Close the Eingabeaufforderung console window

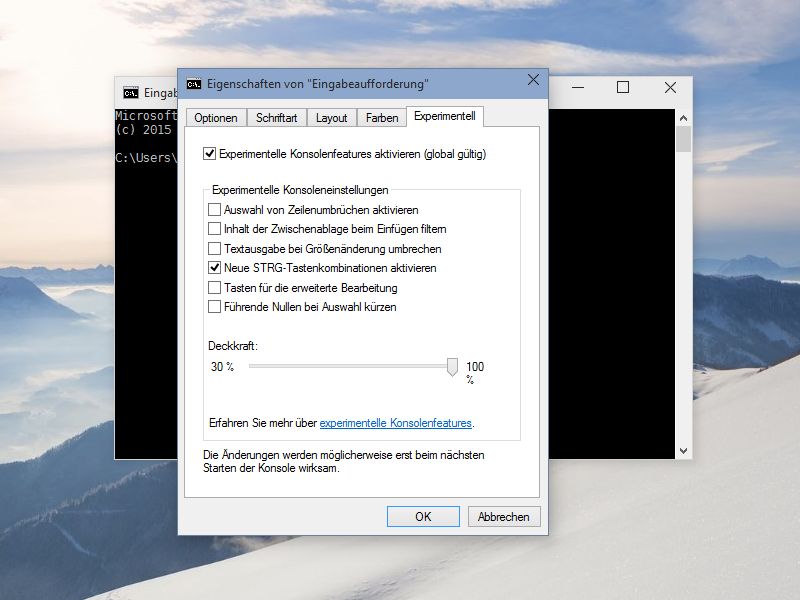point(670,87)
